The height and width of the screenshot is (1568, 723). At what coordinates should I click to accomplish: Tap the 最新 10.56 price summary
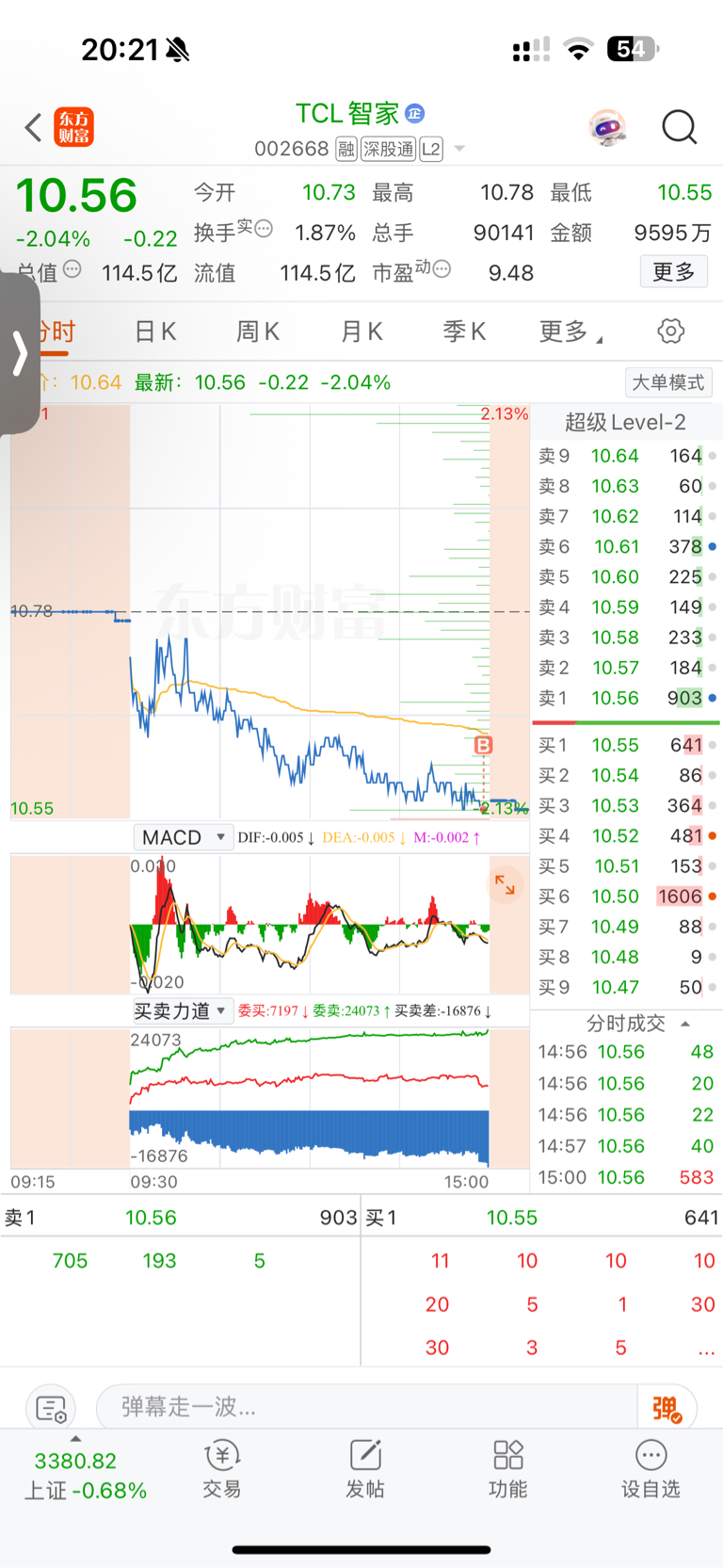click(x=263, y=382)
